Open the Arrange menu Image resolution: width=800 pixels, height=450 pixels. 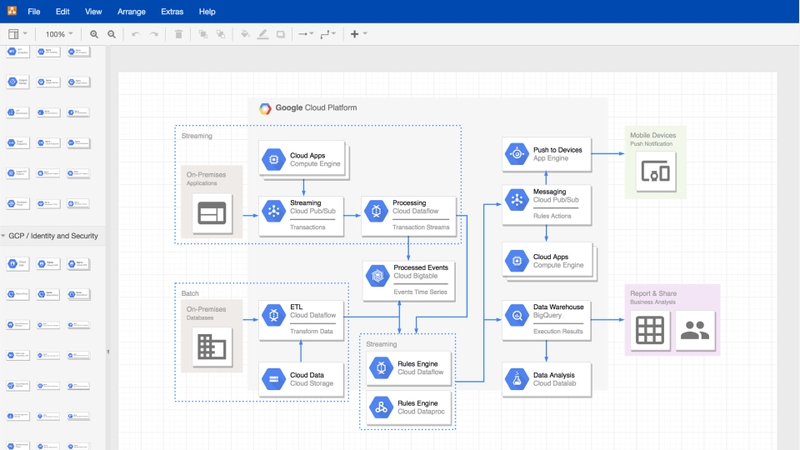[131, 12]
